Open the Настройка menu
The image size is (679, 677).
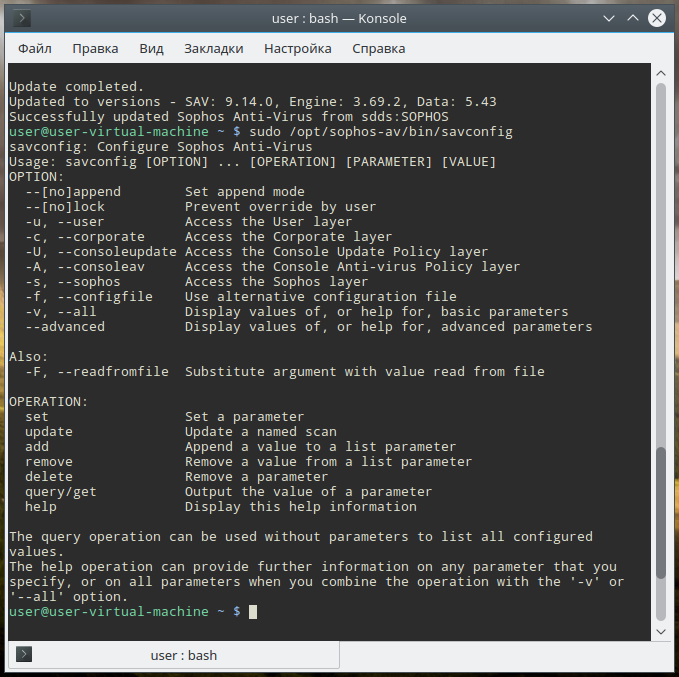pyautogui.click(x=297, y=49)
